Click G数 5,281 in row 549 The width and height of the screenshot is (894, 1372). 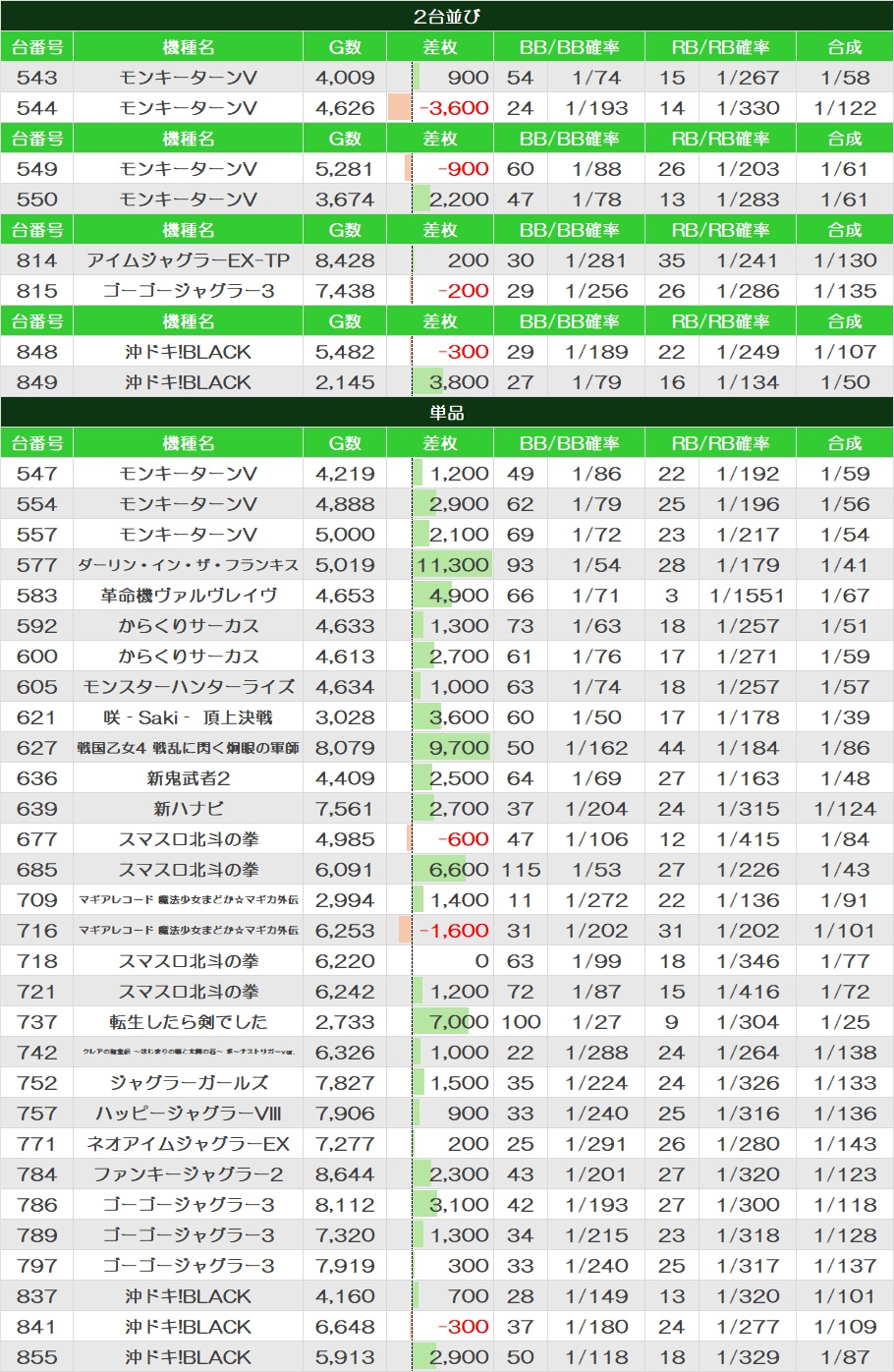point(345,169)
